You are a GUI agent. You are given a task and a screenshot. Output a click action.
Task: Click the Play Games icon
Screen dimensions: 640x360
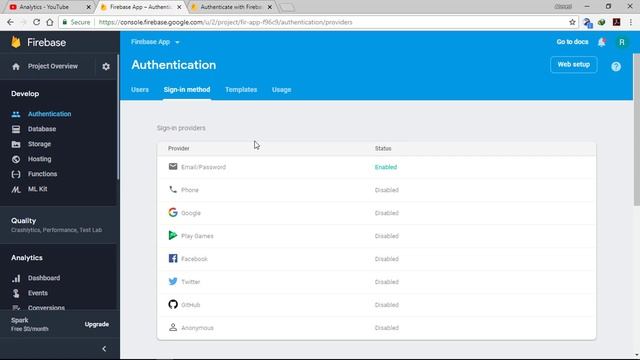(173, 235)
